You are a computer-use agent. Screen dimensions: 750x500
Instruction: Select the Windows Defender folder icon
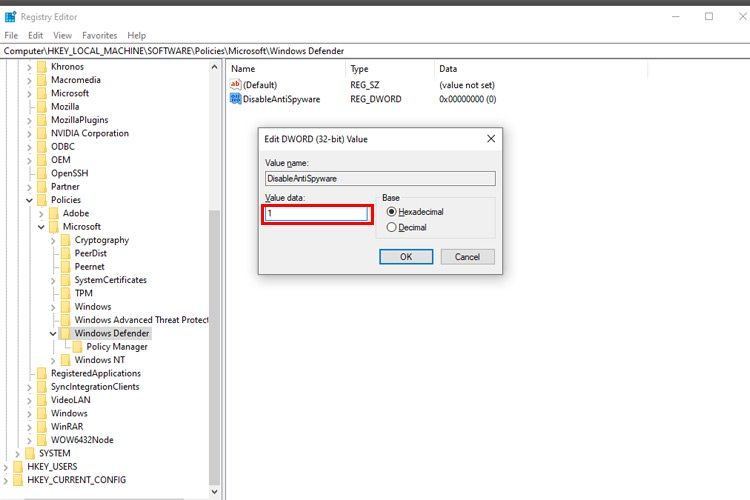(66, 333)
